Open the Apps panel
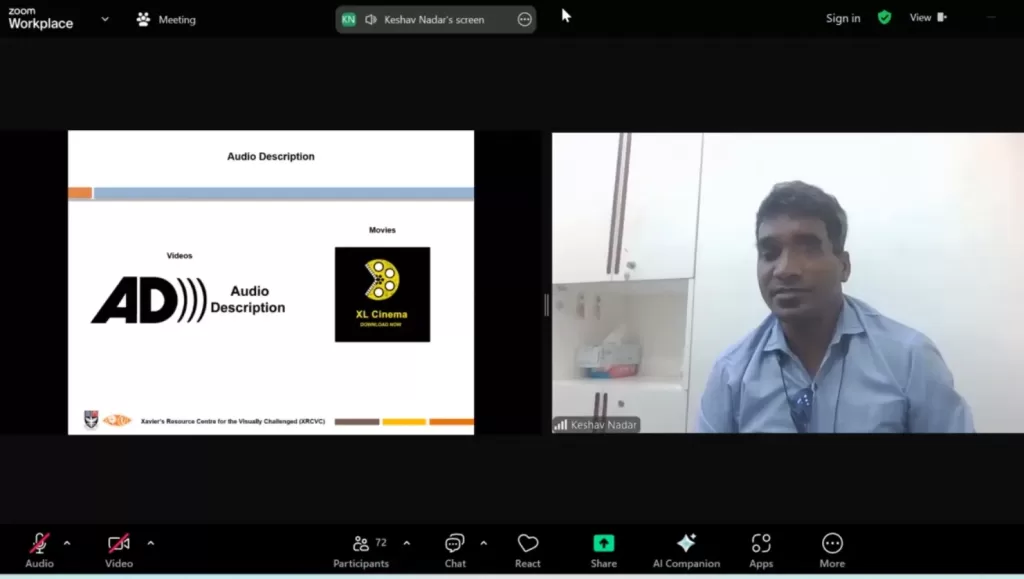Screen dimensions: 1024x579 pyautogui.click(x=761, y=550)
